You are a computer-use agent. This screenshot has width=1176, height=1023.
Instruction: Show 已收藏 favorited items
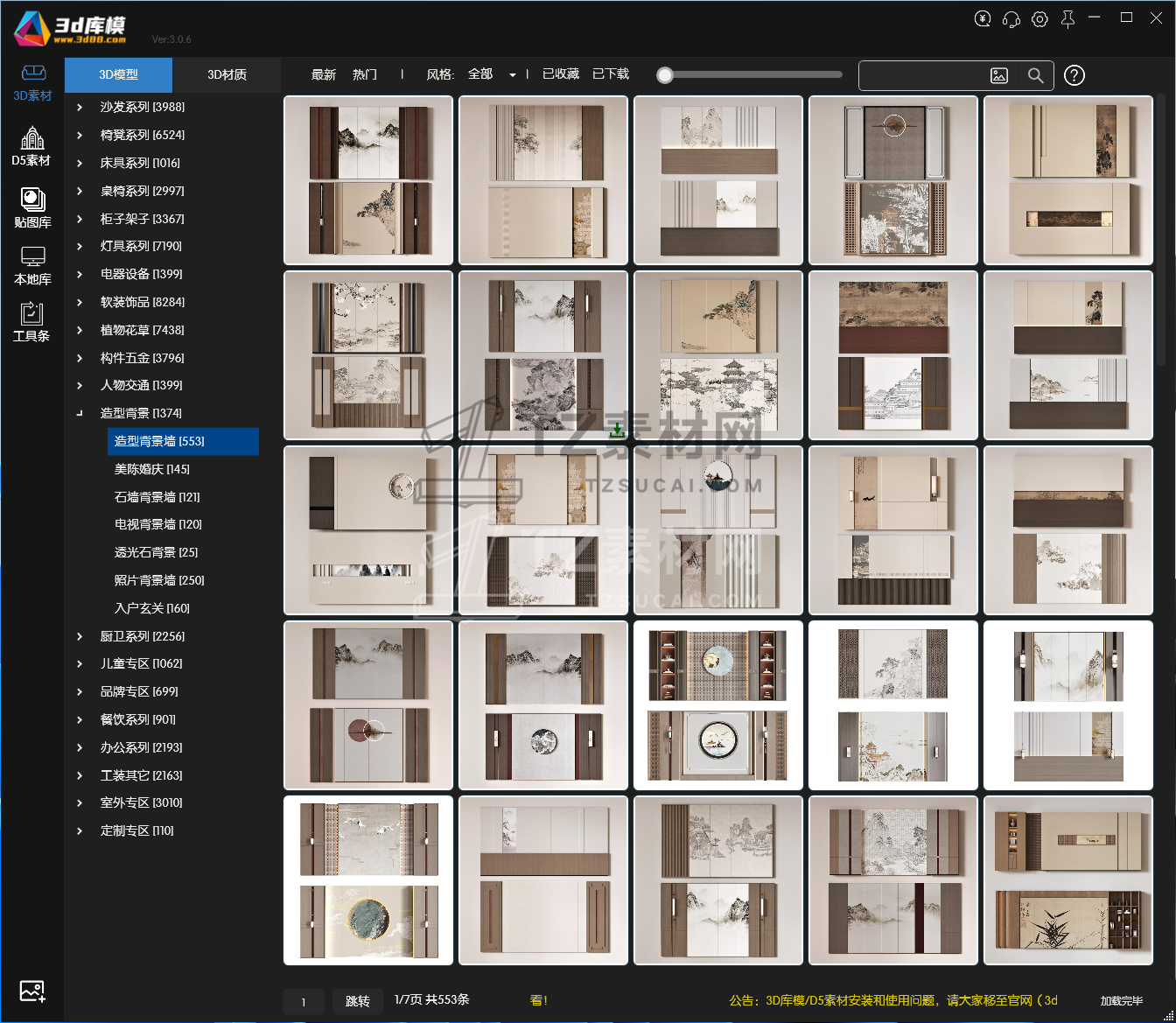pos(561,74)
